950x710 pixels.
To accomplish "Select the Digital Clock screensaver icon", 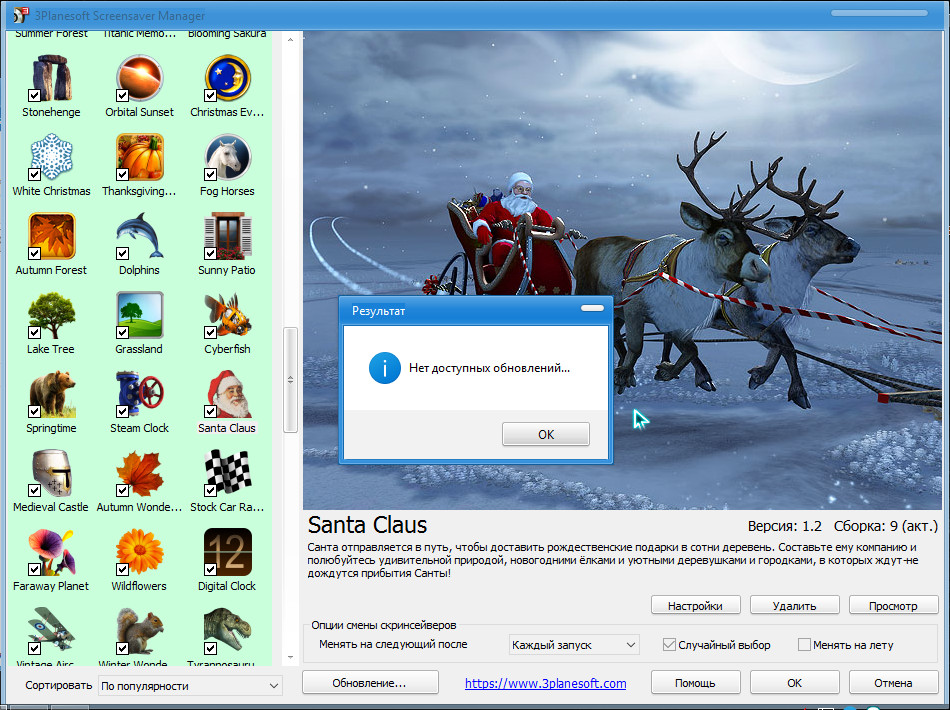I will tap(227, 552).
